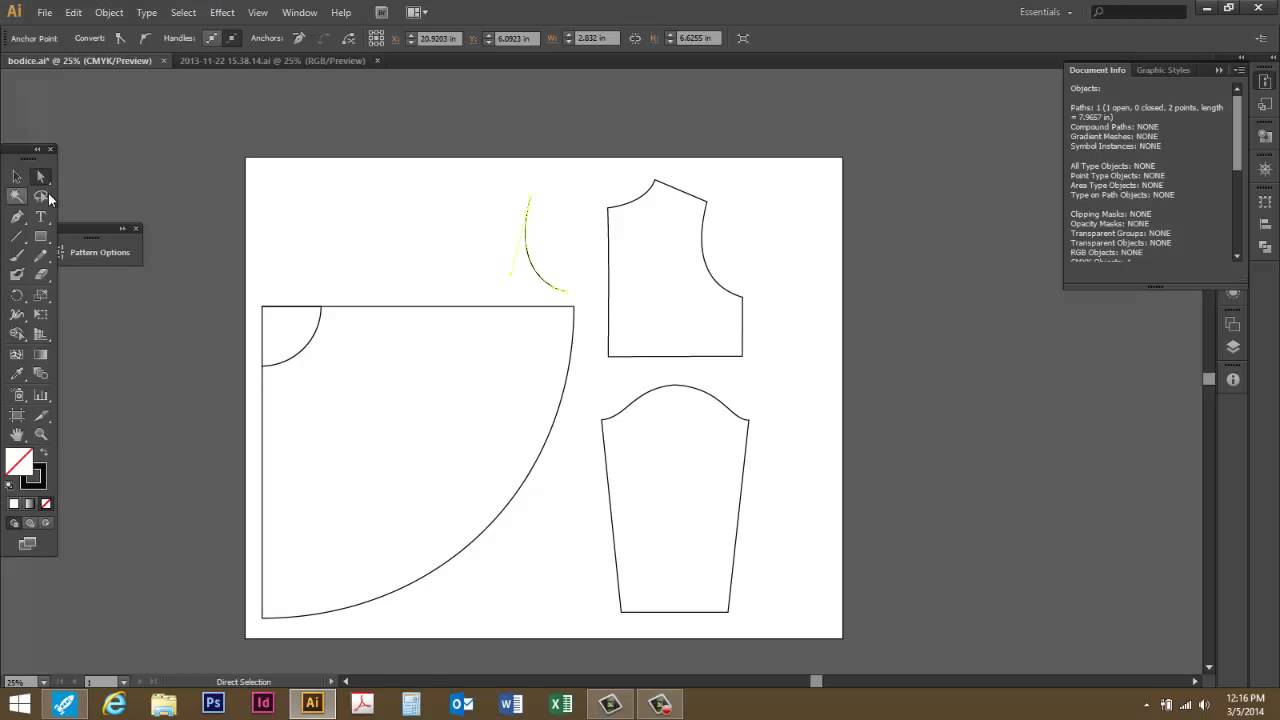Image resolution: width=1280 pixels, height=720 pixels.
Task: Set the Color fill mode button
Action: (14, 504)
